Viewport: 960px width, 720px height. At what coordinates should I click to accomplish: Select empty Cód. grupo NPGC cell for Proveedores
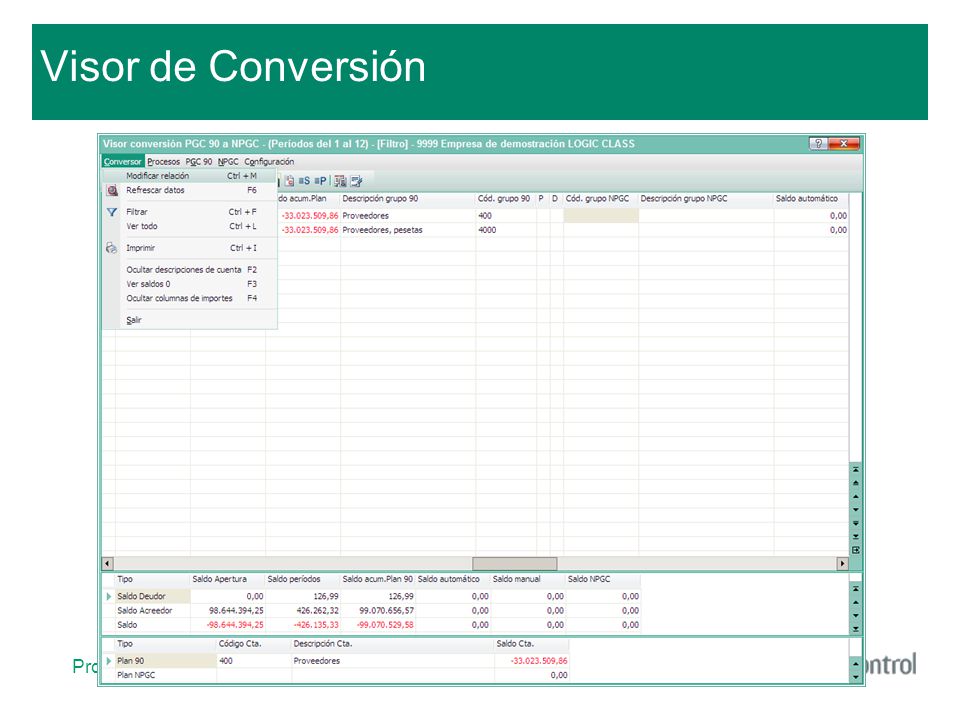point(601,216)
